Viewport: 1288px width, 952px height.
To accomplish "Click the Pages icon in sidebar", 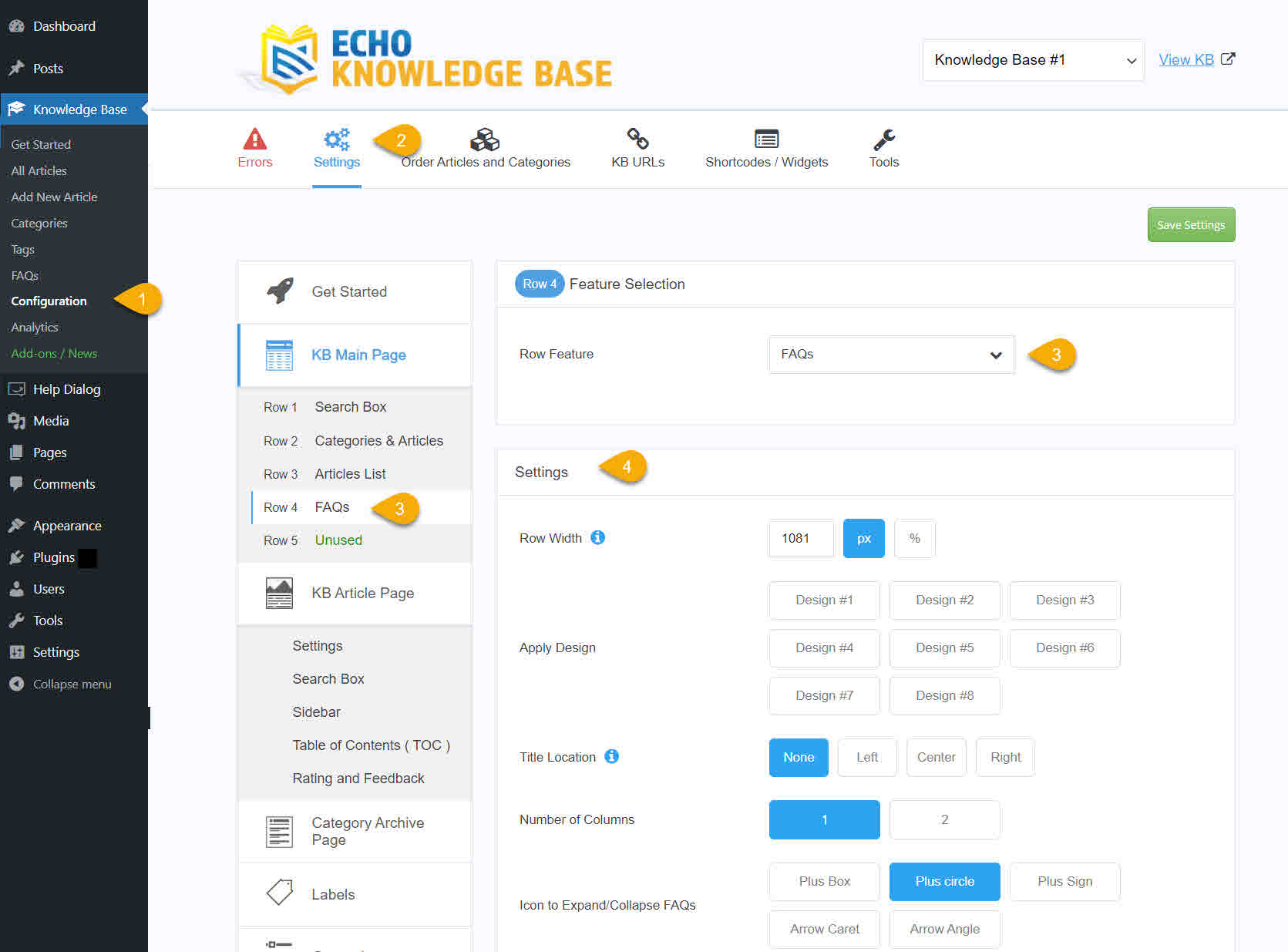I will pyautogui.click(x=16, y=452).
